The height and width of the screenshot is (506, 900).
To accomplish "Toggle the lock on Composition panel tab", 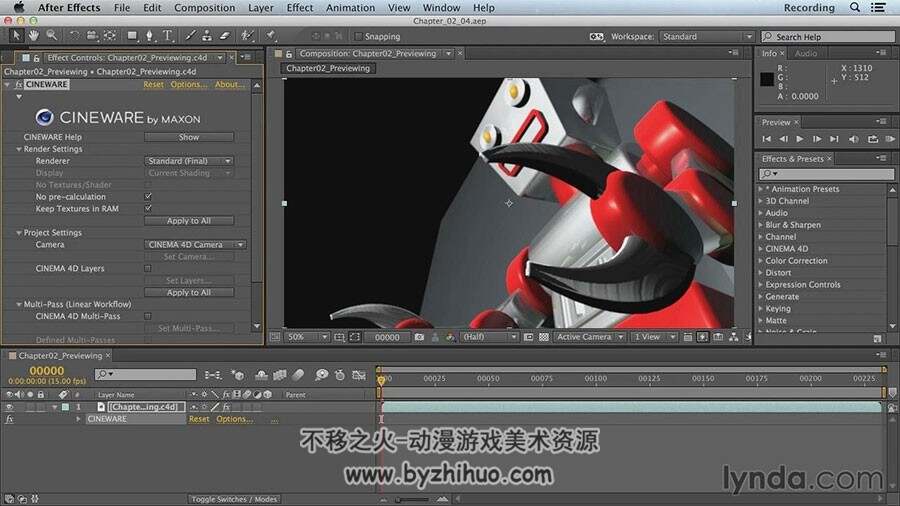I will [289, 54].
